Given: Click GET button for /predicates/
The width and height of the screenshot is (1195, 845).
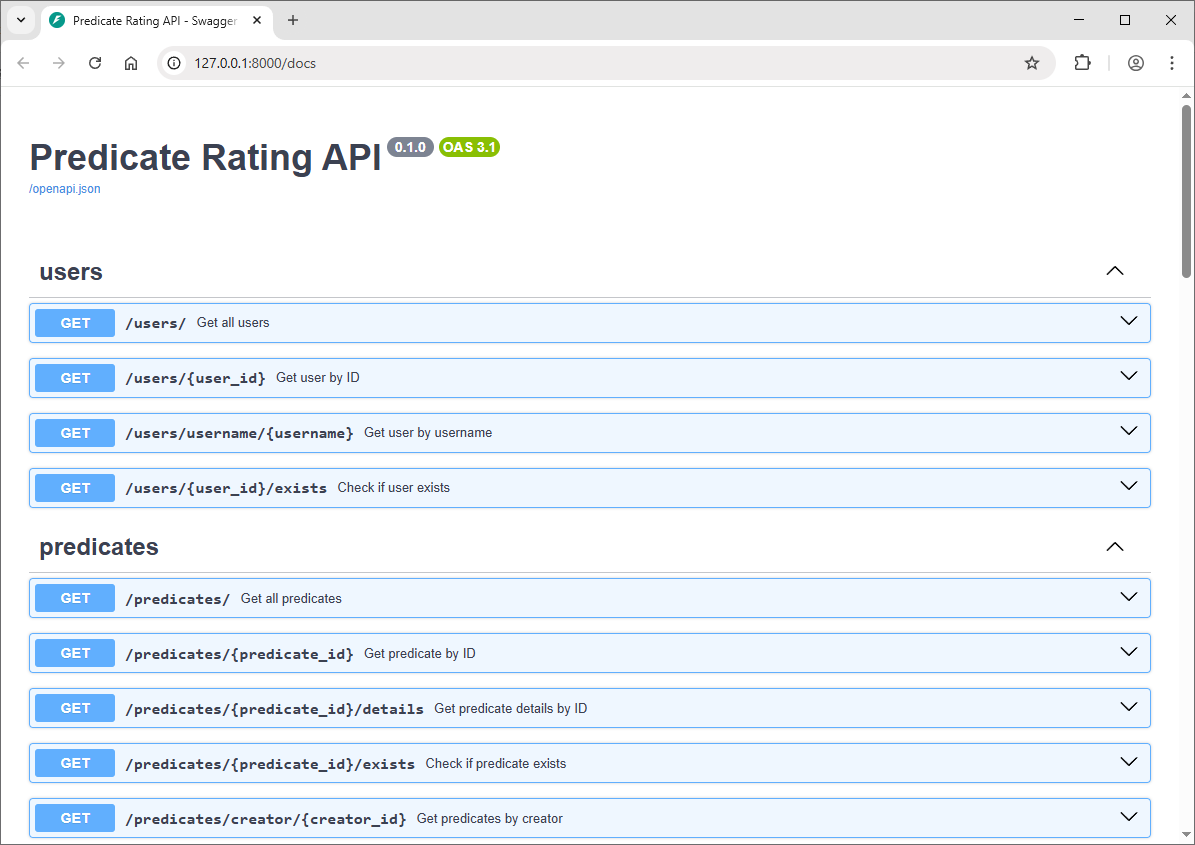Looking at the screenshot, I should (75, 598).
